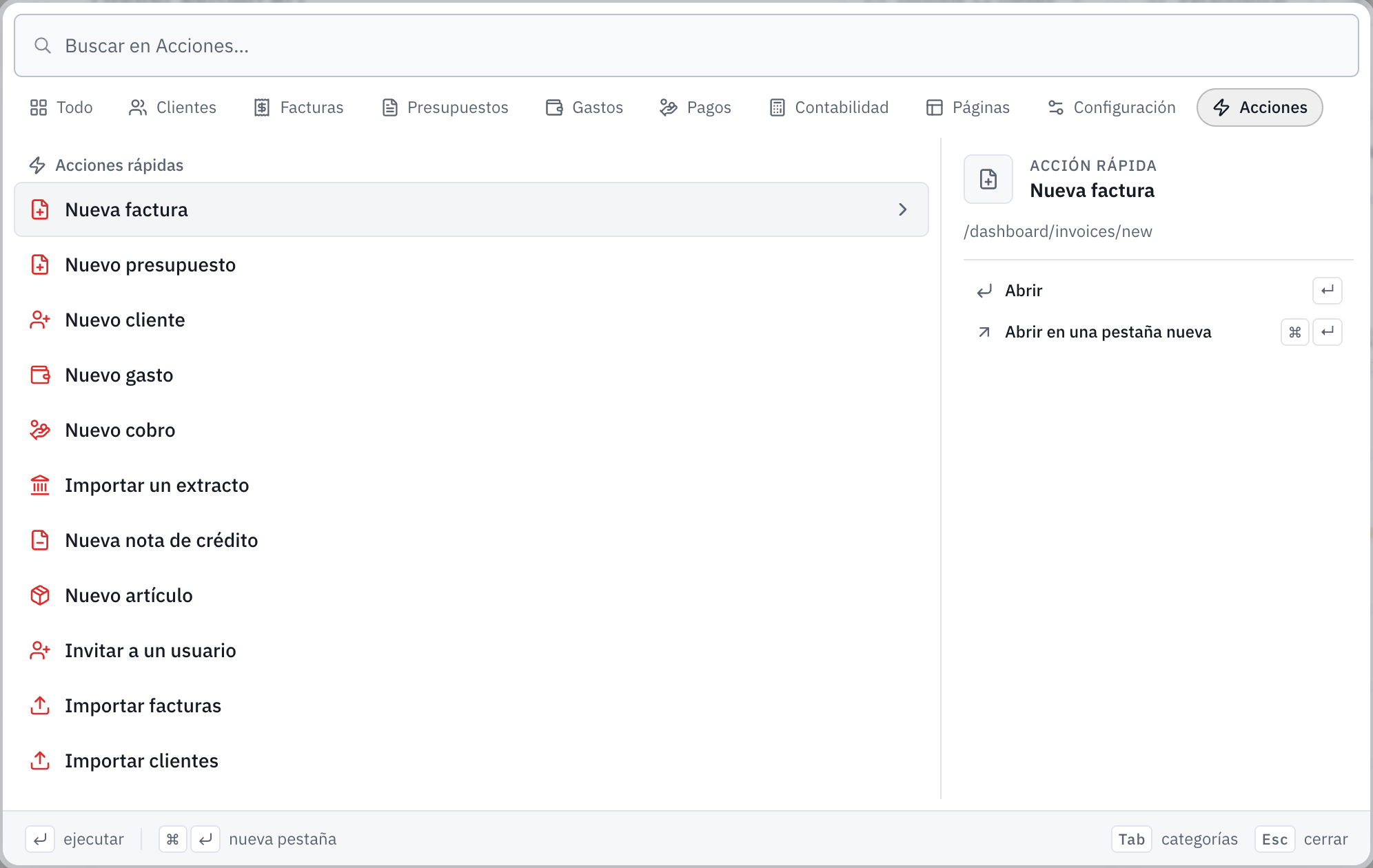Select the Facturas category tab
Image resolution: width=1373 pixels, height=868 pixels.
tap(298, 107)
